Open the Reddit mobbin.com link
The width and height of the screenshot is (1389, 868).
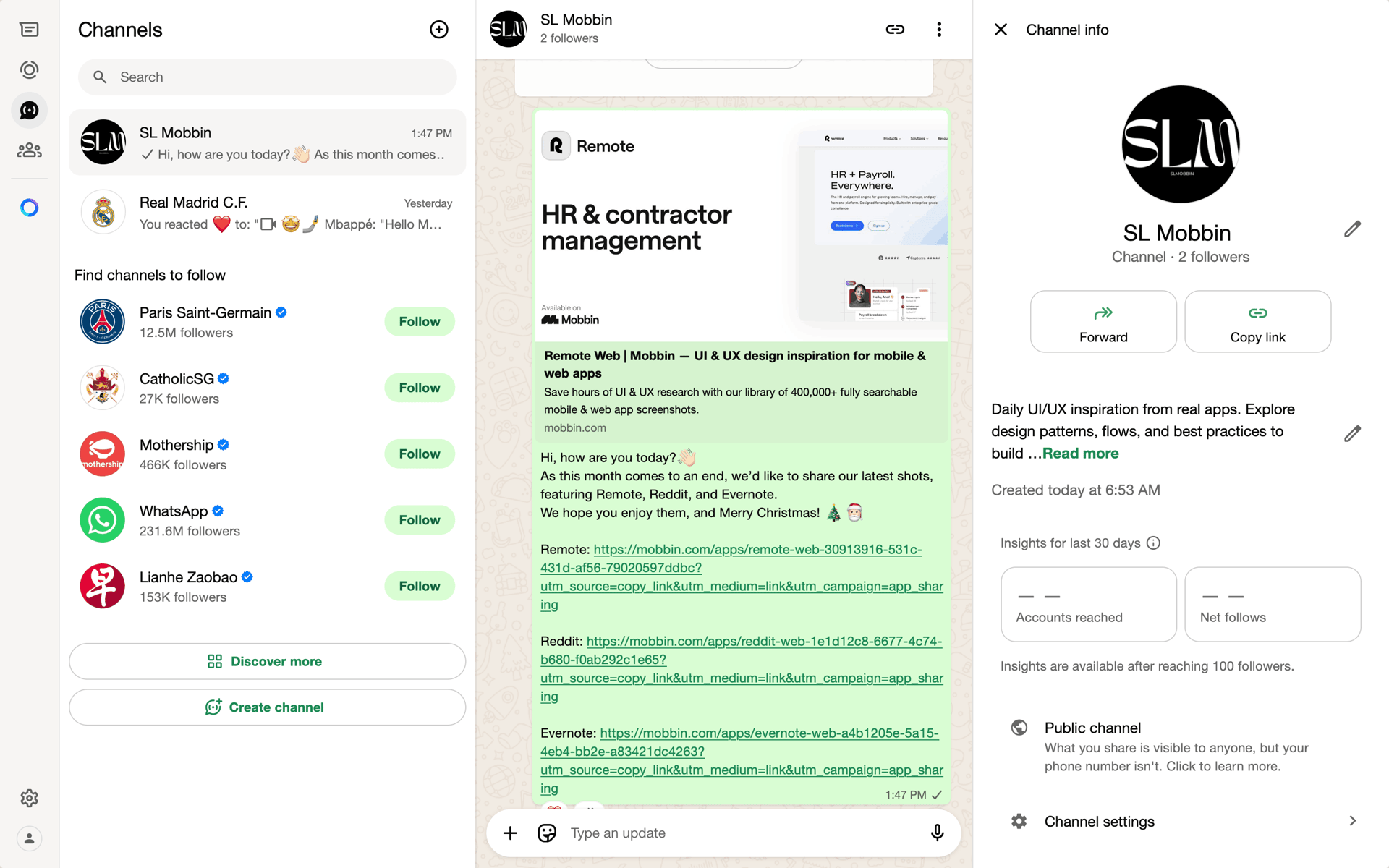tap(742, 669)
